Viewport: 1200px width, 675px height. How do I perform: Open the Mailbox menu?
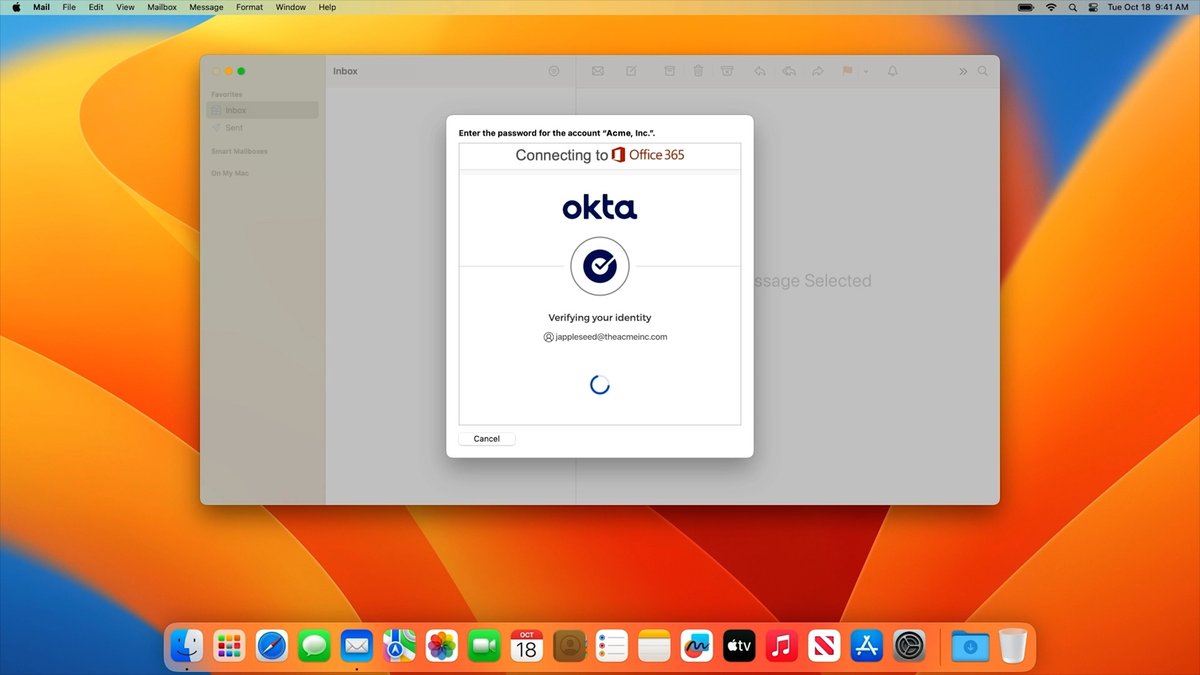(x=162, y=7)
